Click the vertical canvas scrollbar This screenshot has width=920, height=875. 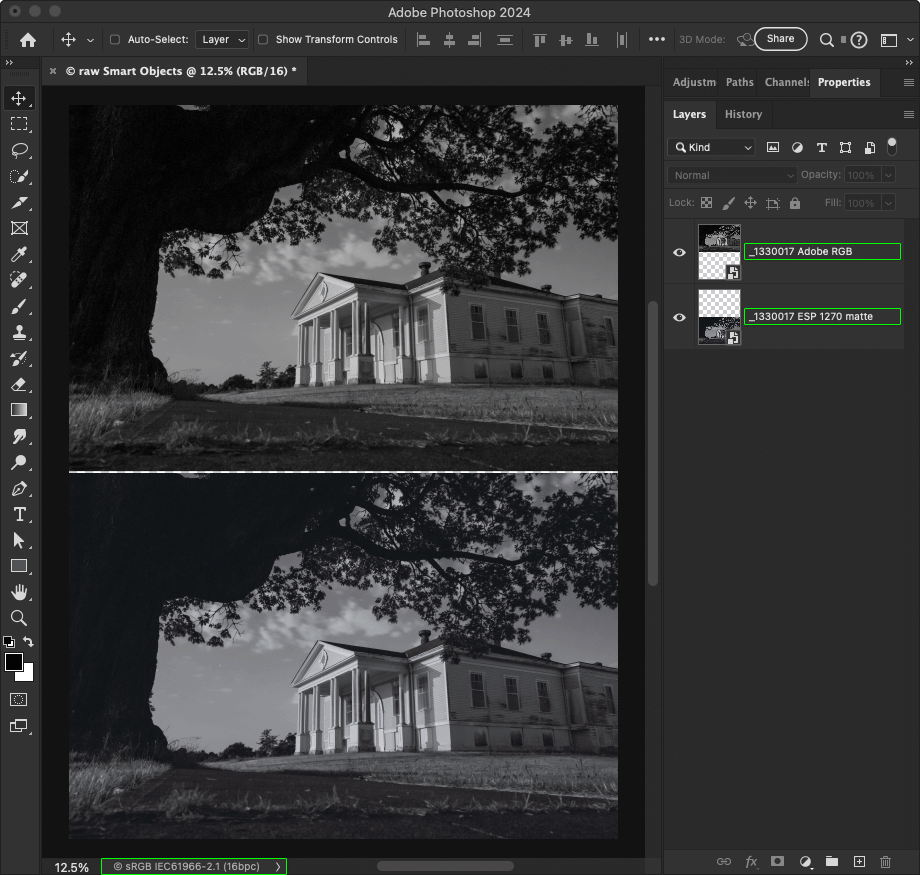point(652,443)
